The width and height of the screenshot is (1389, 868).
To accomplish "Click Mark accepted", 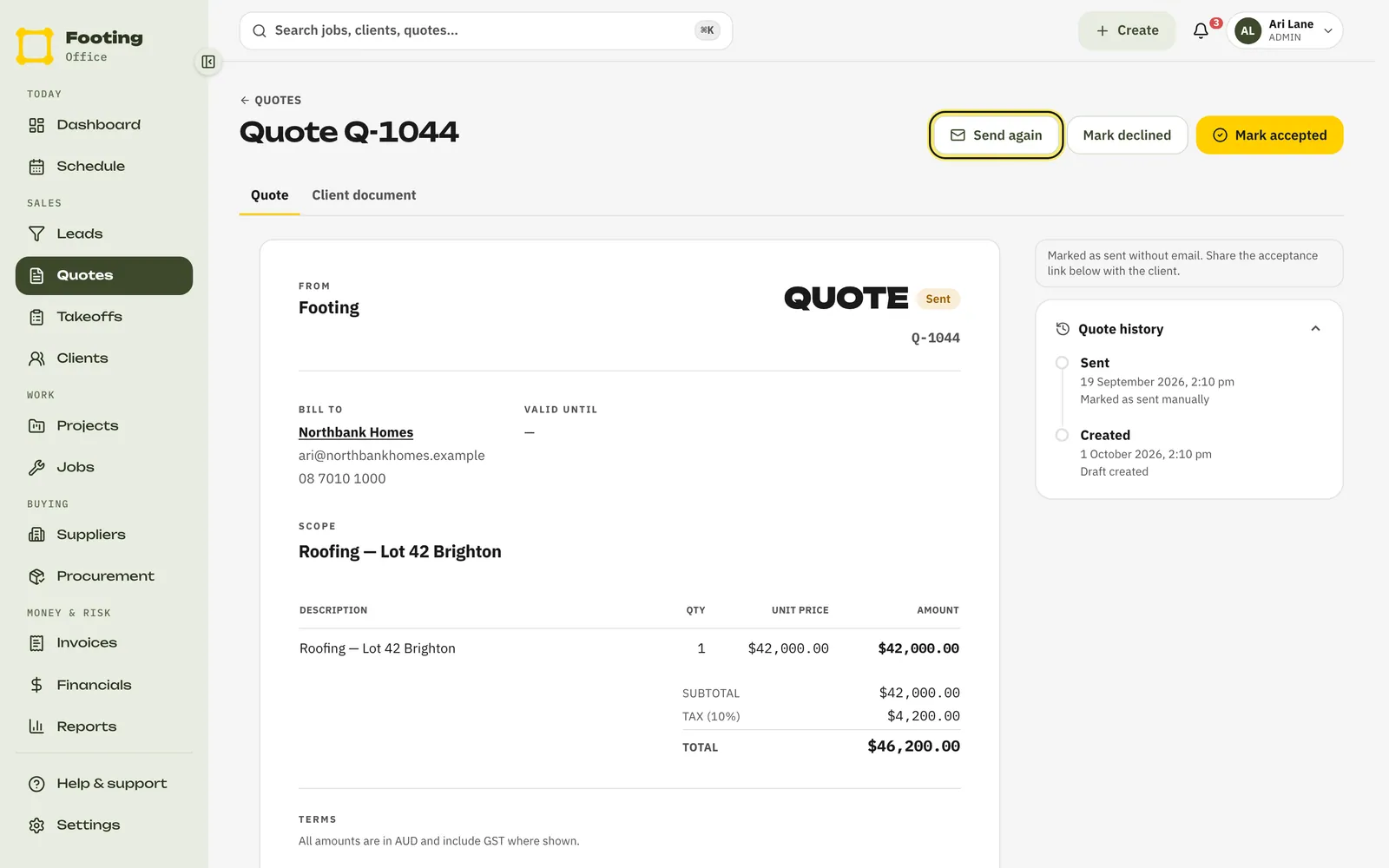I will 1269,135.
